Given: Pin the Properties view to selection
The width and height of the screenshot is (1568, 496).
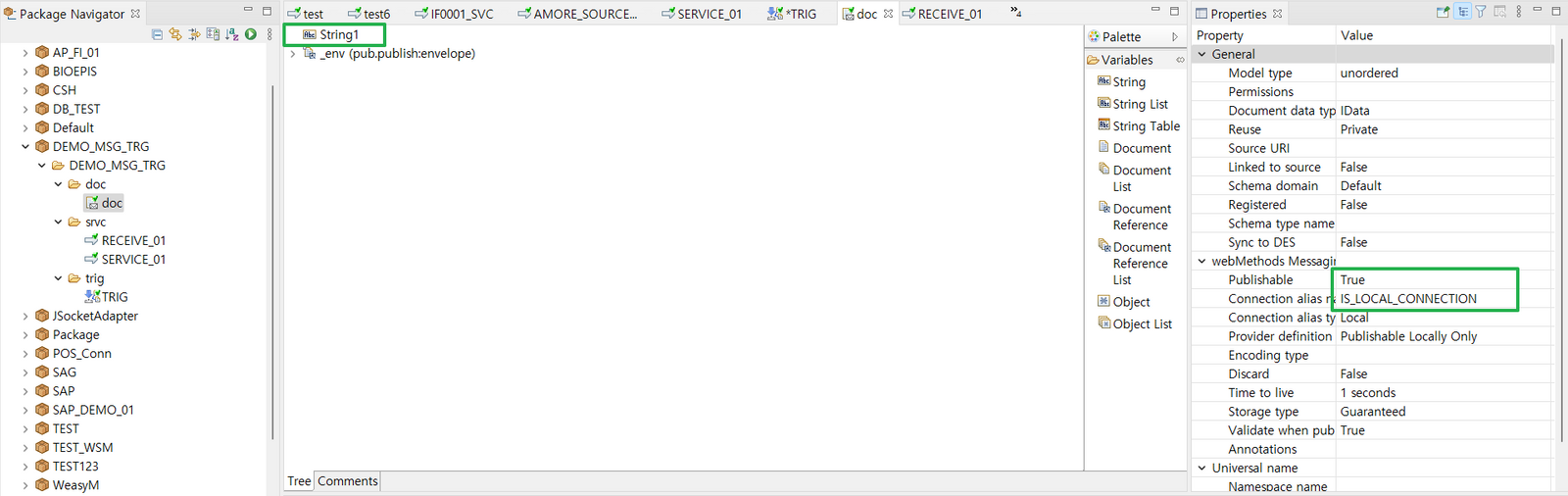Looking at the screenshot, I should tap(1443, 12).
